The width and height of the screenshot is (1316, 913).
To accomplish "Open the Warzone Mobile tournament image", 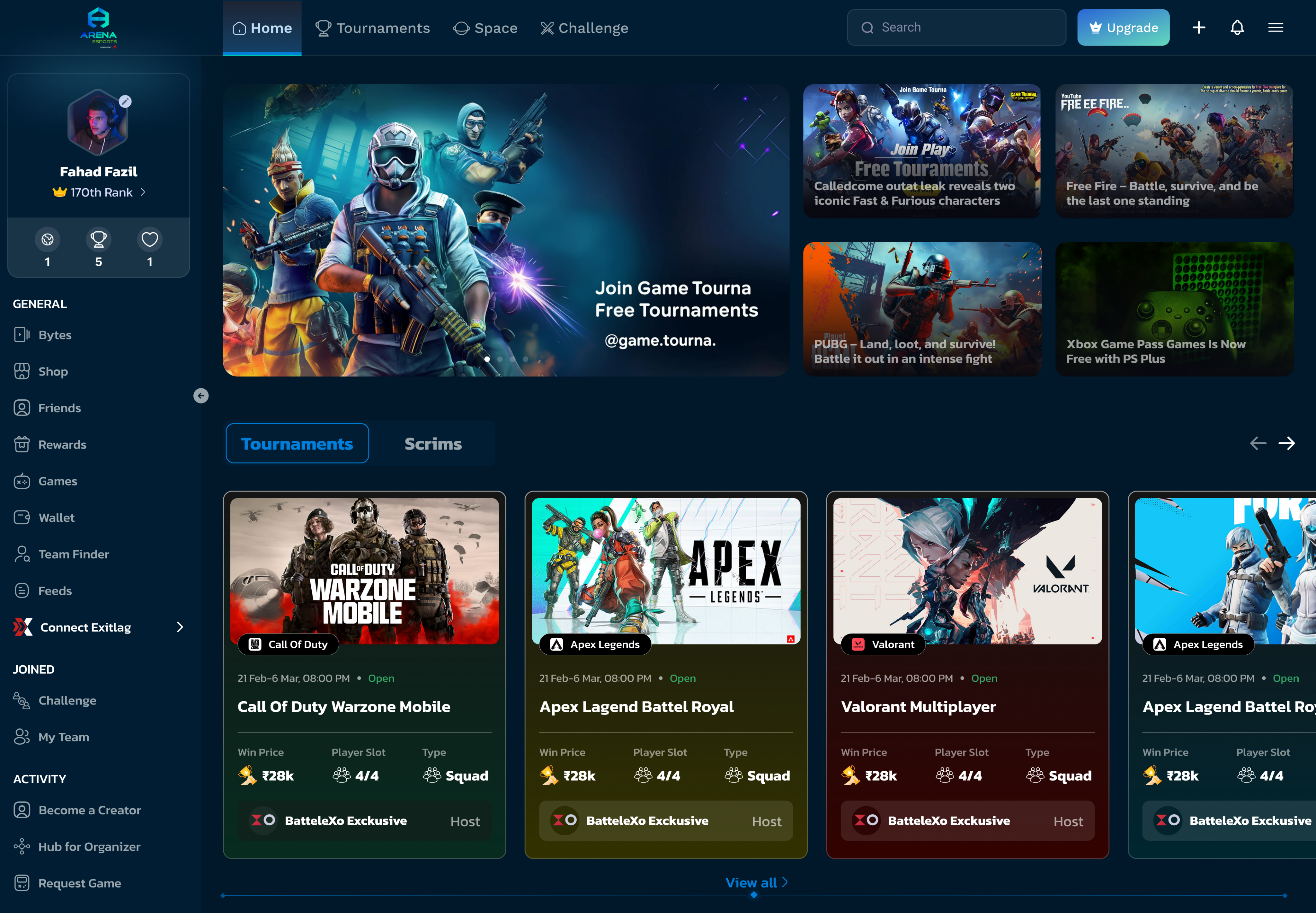I will [x=364, y=570].
